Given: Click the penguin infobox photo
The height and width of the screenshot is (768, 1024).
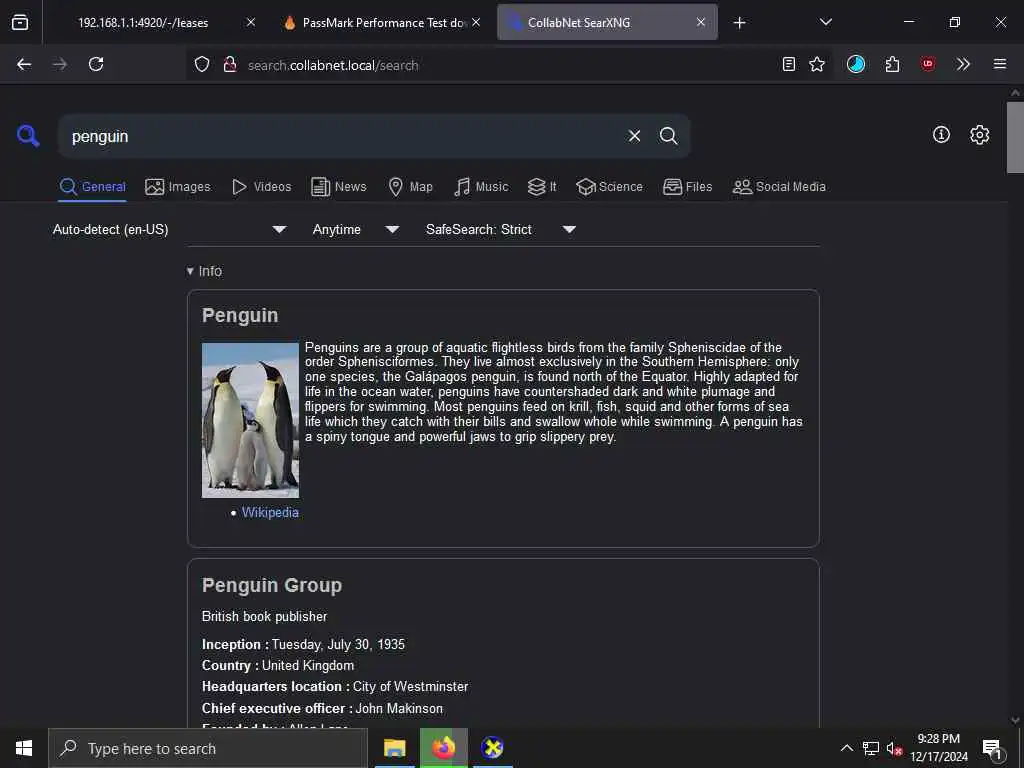Looking at the screenshot, I should (250, 420).
